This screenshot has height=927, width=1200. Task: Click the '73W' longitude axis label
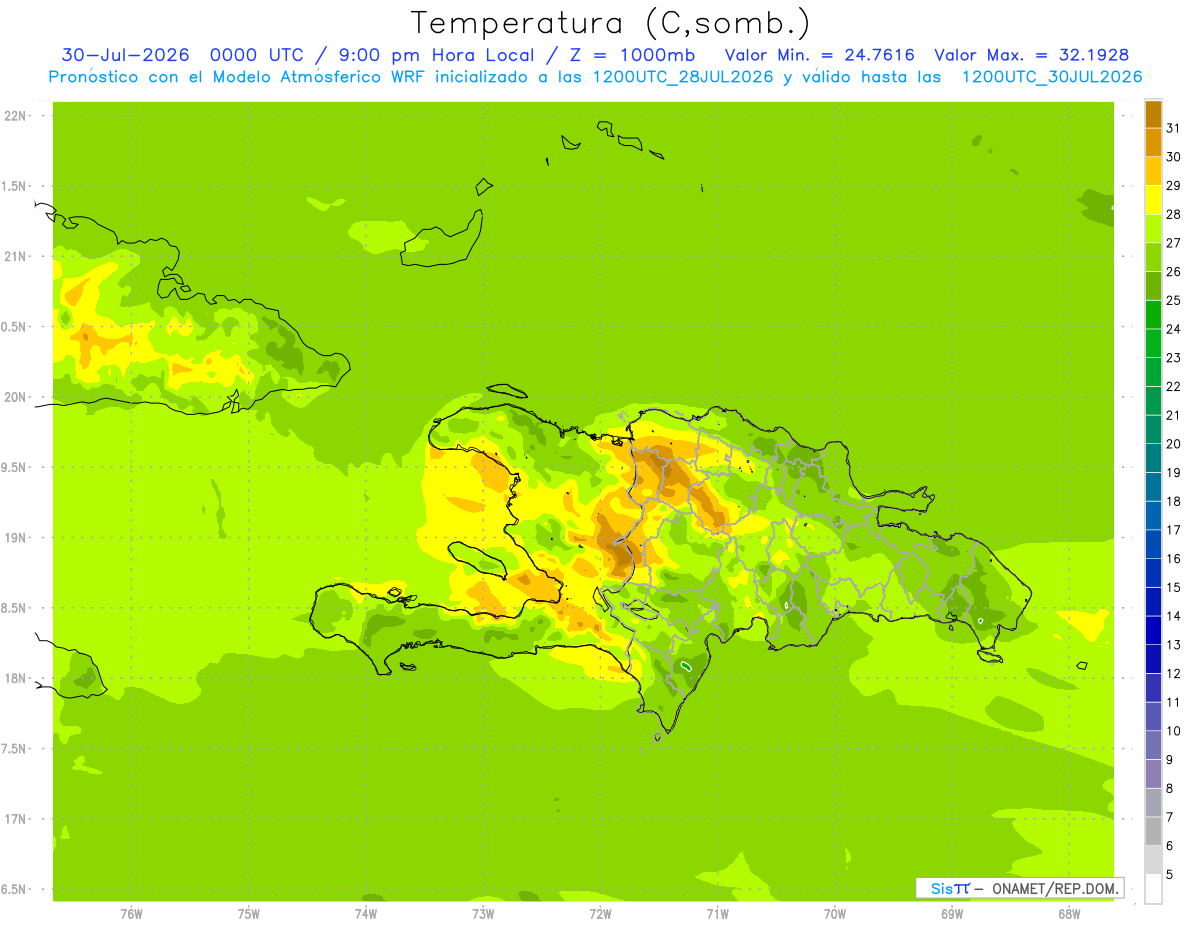click(483, 913)
